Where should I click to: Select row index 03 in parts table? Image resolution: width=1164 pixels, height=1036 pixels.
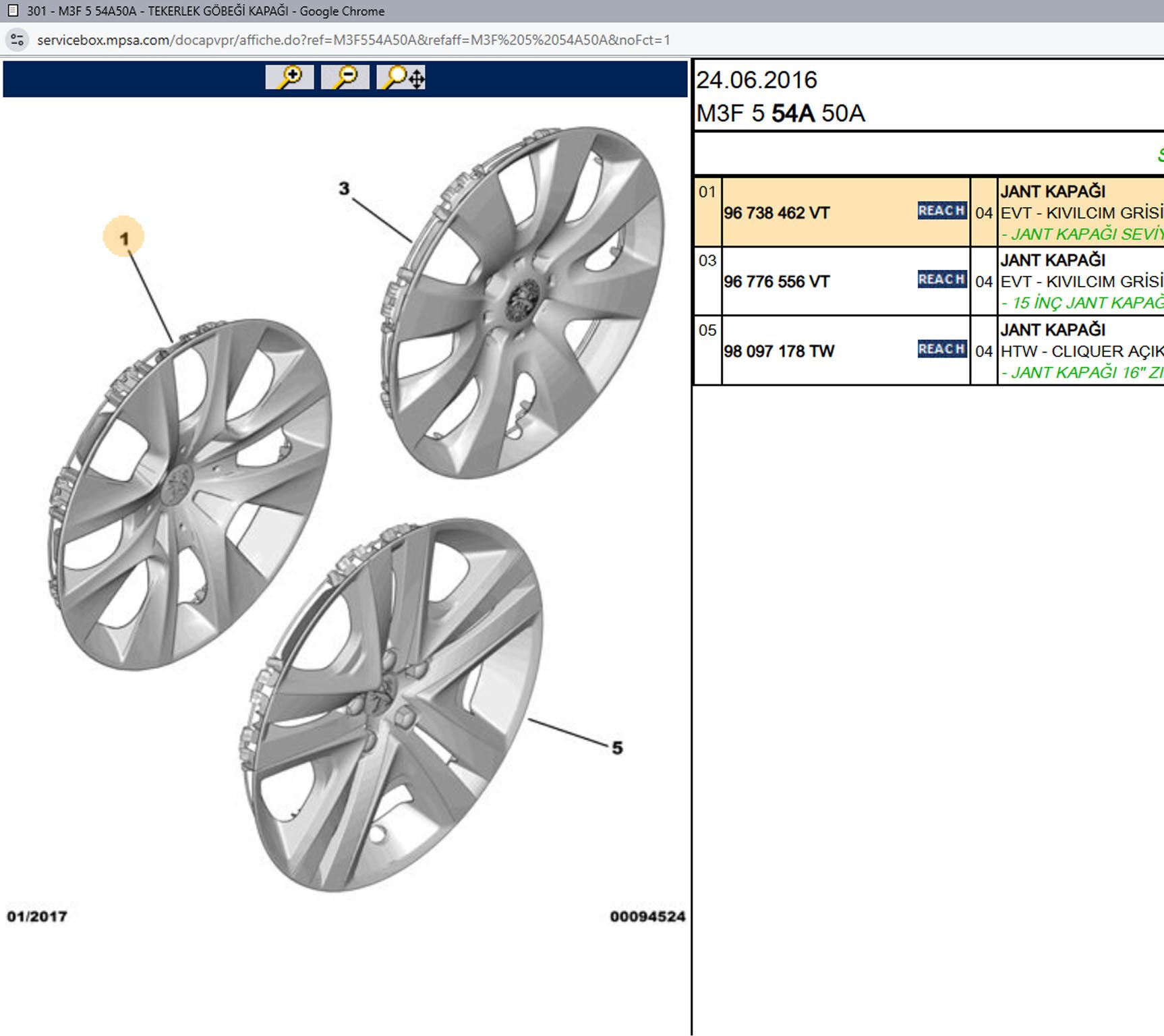tap(707, 261)
